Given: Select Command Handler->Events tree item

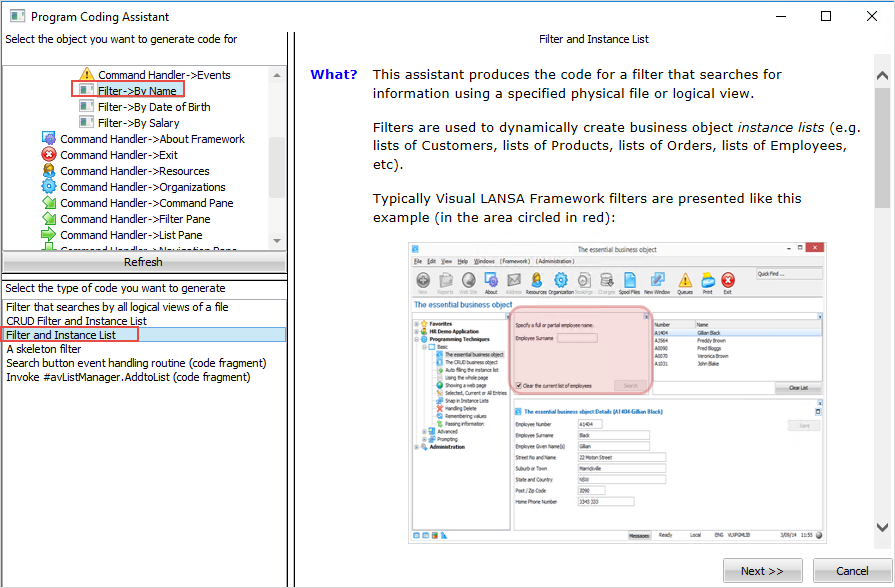Looking at the screenshot, I should point(164,75).
